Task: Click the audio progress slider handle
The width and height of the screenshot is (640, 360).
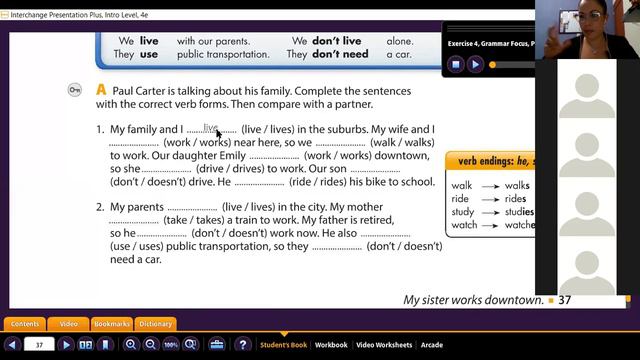Action: pos(493,64)
